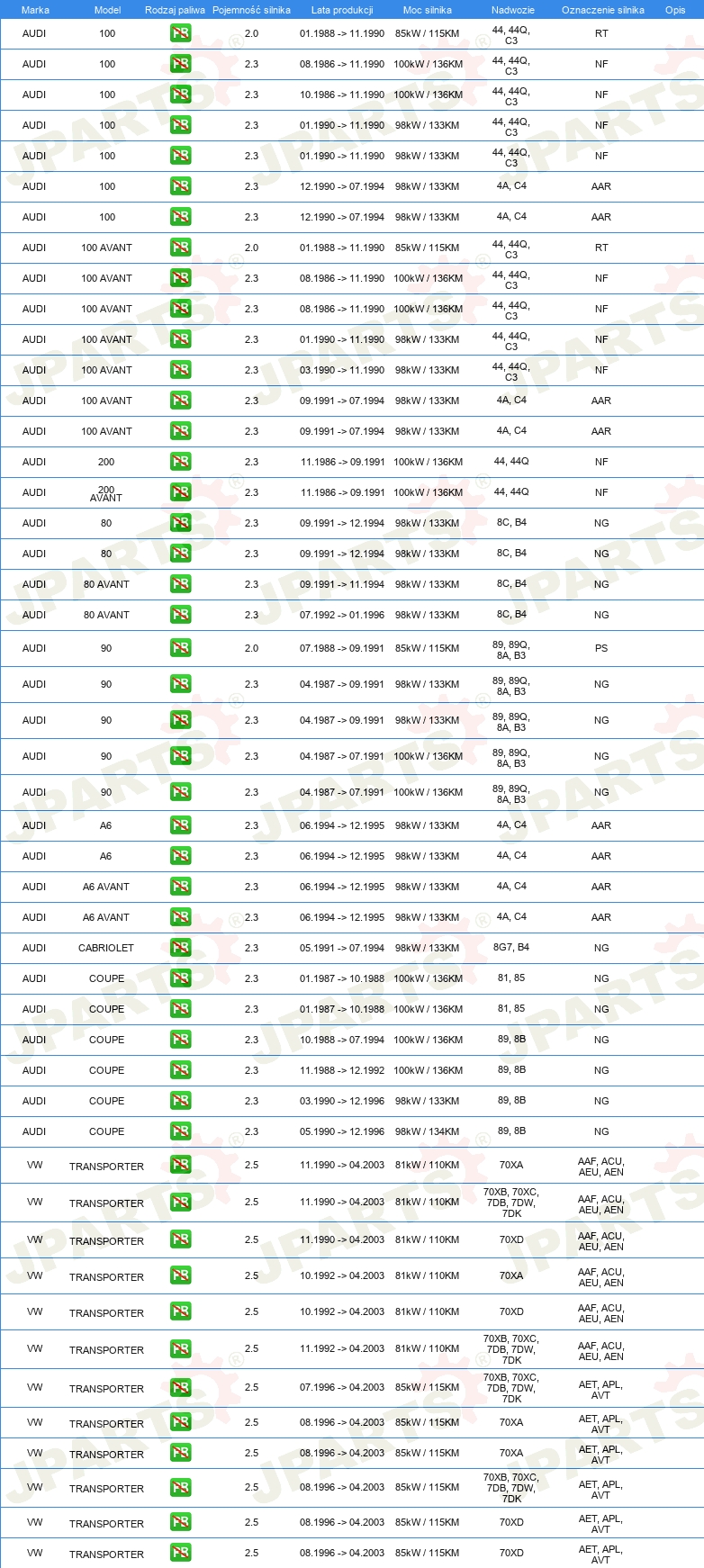The width and height of the screenshot is (704, 1568).
Task: Click the fuel icon for COUPE dated 11.1988
Action: click(180, 1070)
